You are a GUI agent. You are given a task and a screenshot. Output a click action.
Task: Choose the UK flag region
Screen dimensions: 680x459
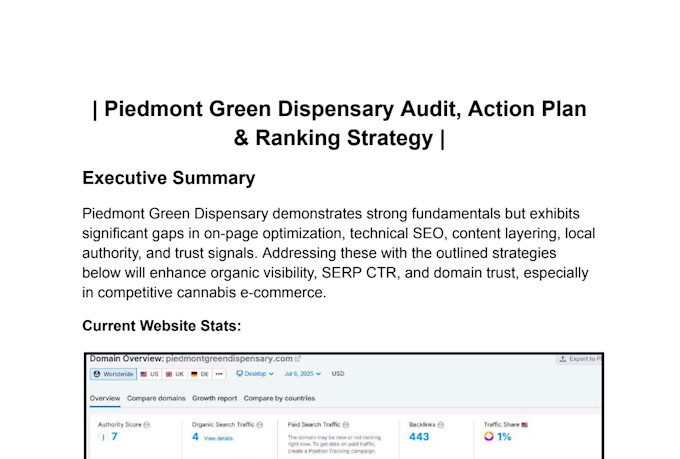[175, 374]
